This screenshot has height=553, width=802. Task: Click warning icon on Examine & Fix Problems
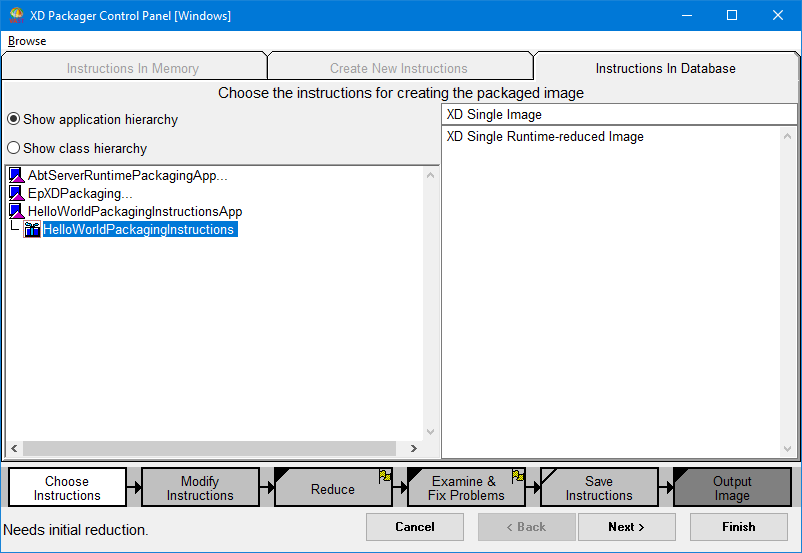518,476
